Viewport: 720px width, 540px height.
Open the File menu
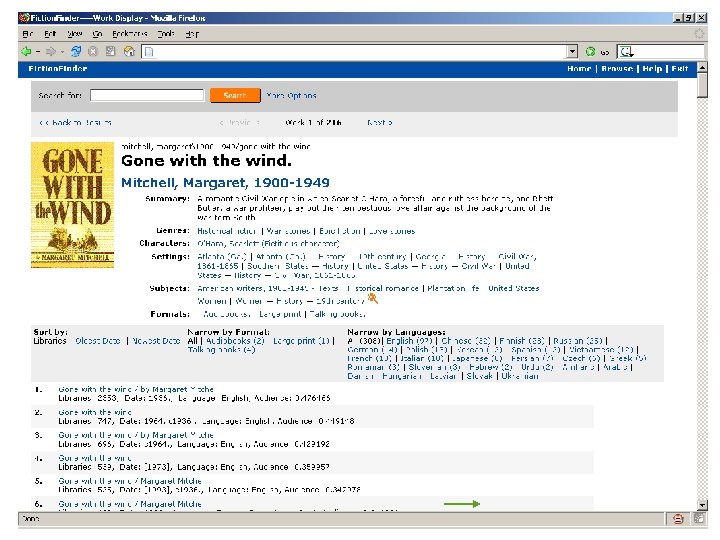click(x=28, y=34)
